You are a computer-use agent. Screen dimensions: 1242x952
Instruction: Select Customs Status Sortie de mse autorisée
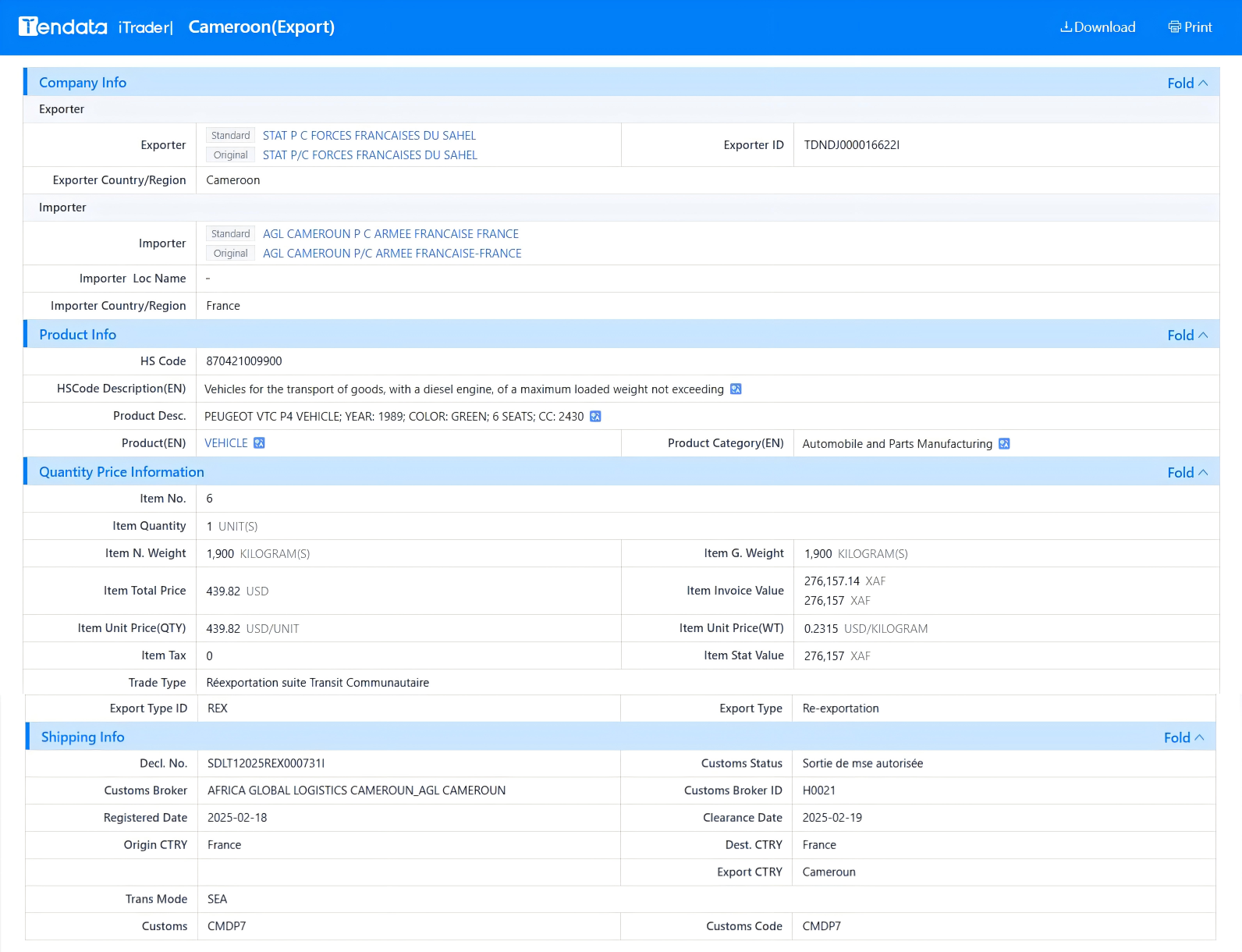(863, 763)
